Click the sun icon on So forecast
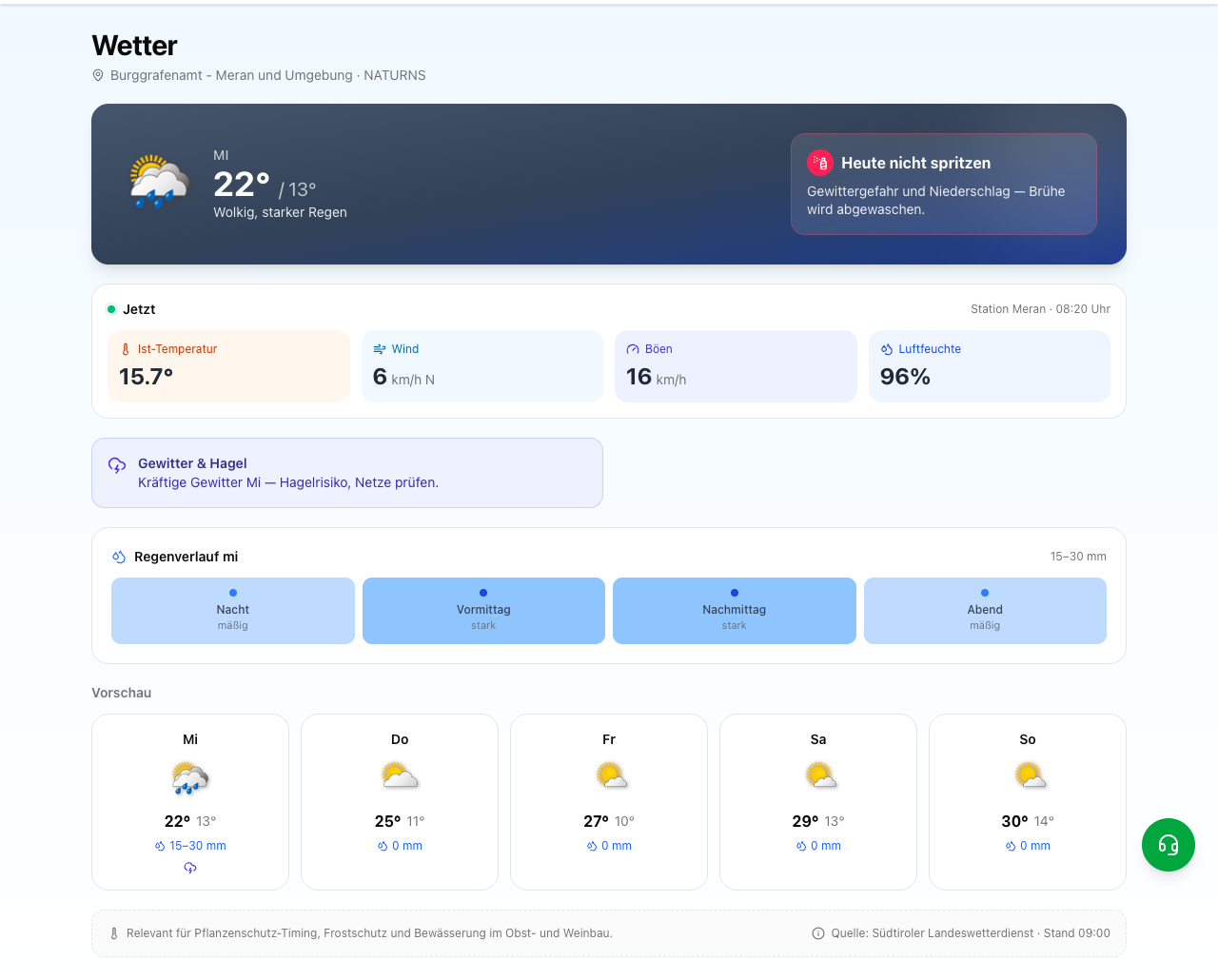1218x980 pixels. [1030, 775]
